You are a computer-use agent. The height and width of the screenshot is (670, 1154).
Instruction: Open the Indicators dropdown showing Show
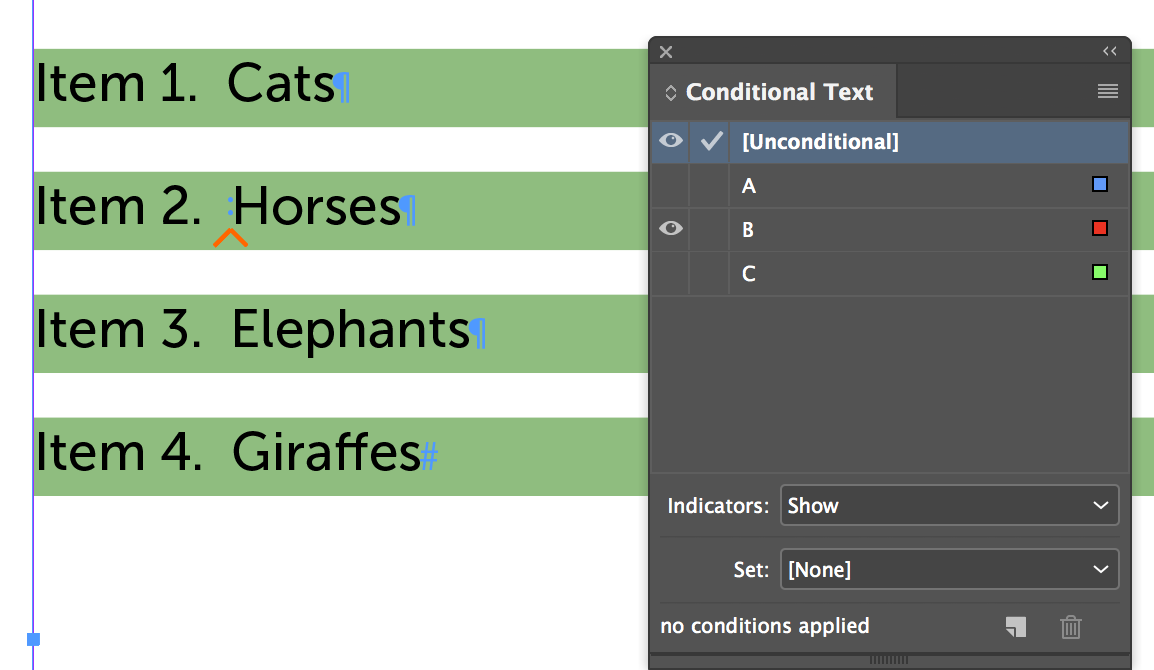click(949, 505)
